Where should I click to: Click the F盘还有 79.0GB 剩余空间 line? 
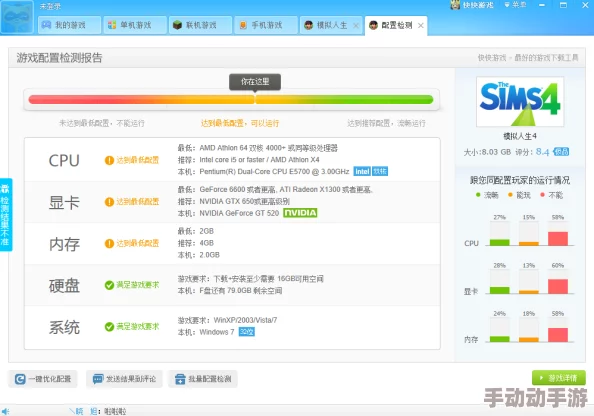[230, 291]
